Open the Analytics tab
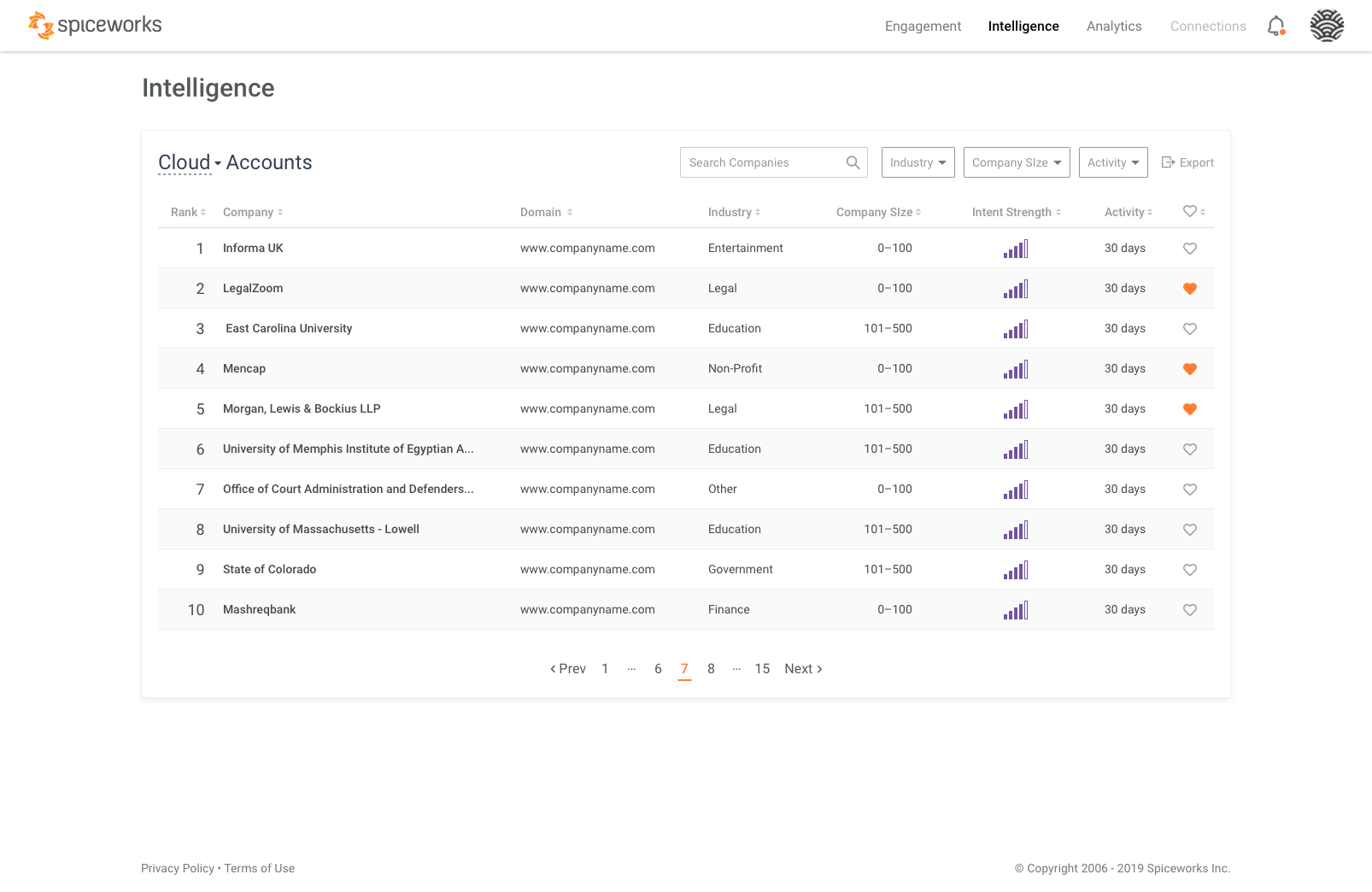Image resolution: width=1372 pixels, height=892 pixels. tap(1114, 26)
